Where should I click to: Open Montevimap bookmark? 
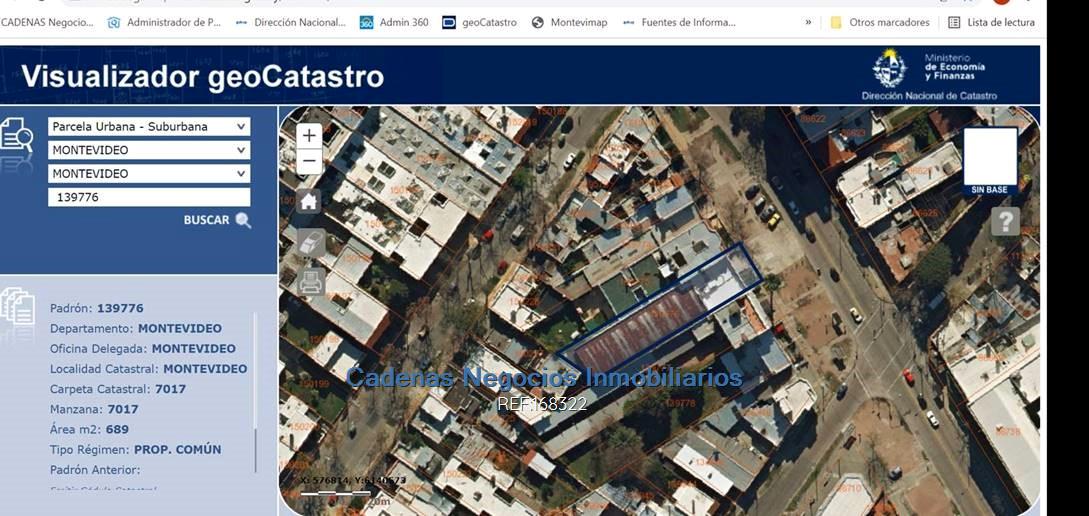569,22
